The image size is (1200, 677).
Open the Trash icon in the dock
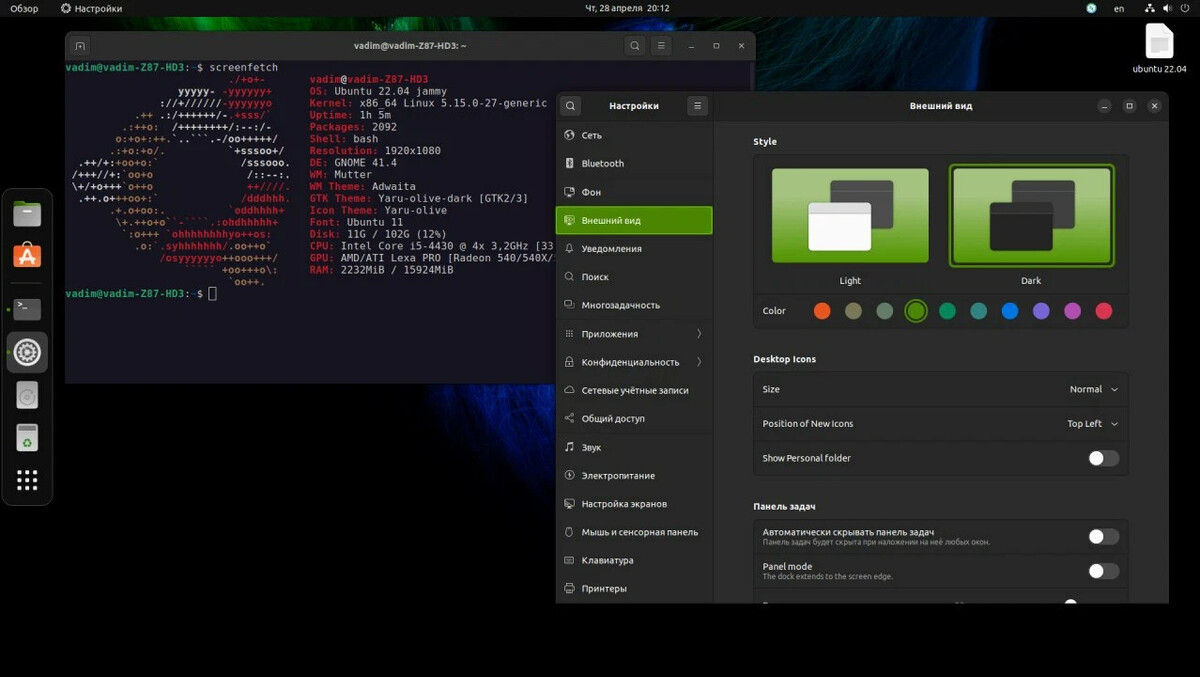(x=27, y=438)
